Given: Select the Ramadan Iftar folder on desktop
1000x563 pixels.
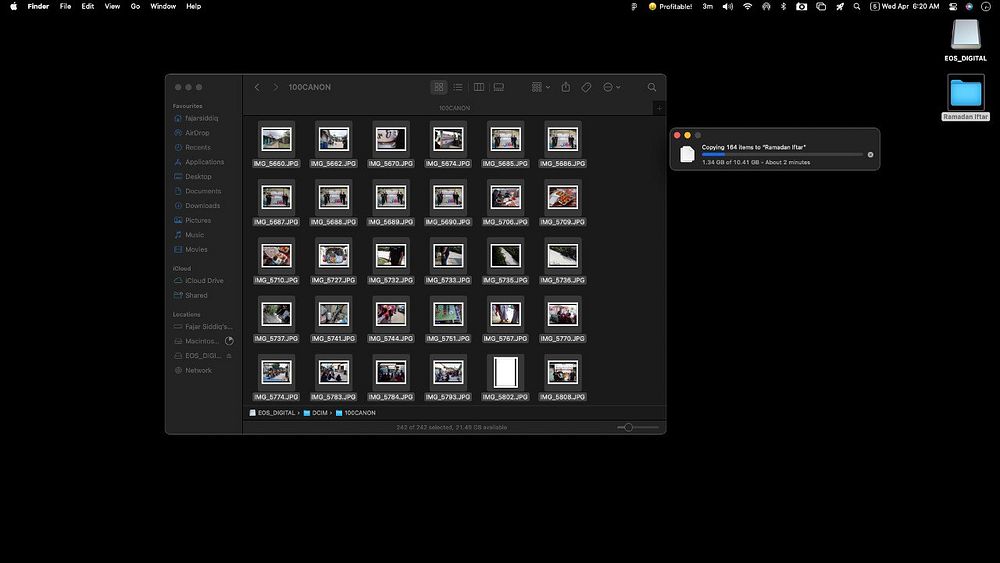Looking at the screenshot, I should (x=966, y=98).
